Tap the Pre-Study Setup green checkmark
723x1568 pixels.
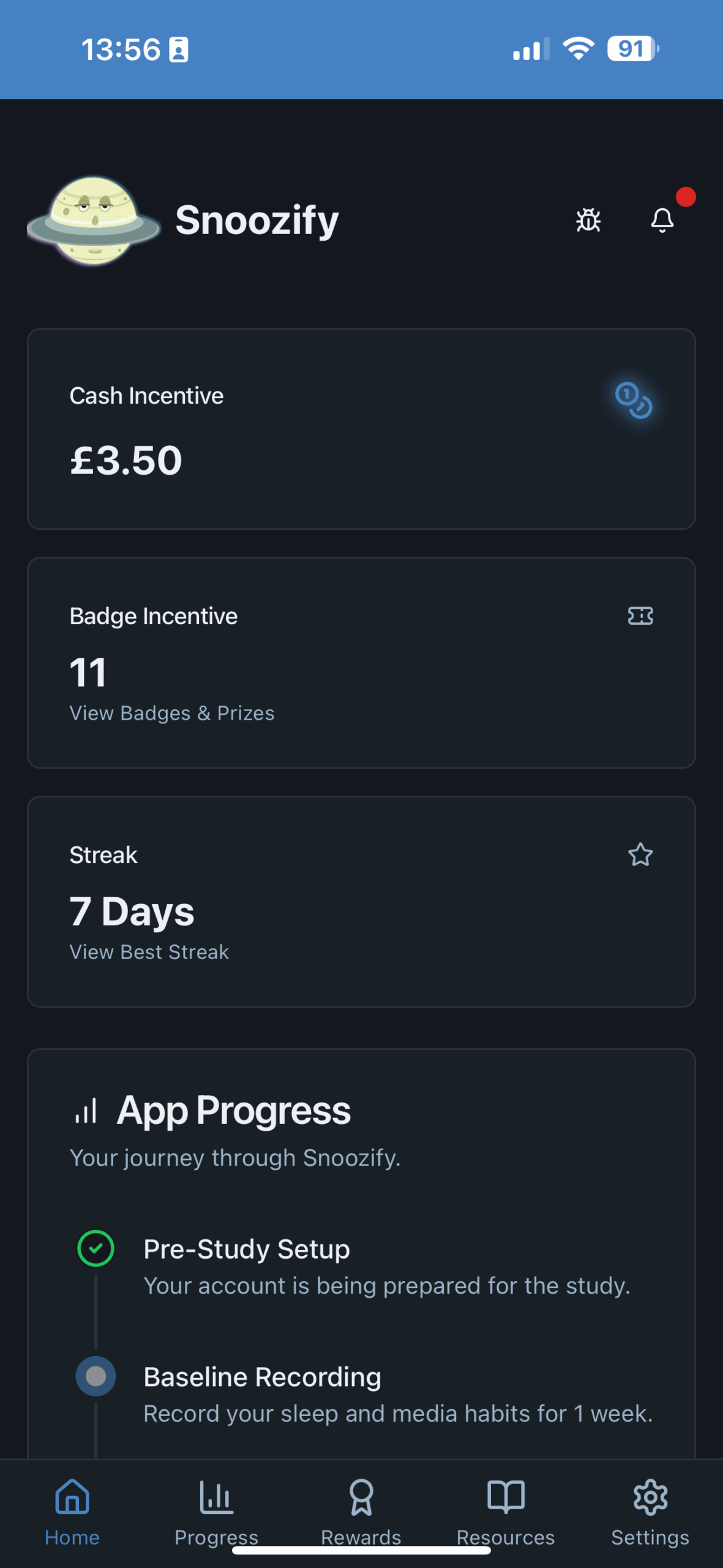pos(96,1248)
